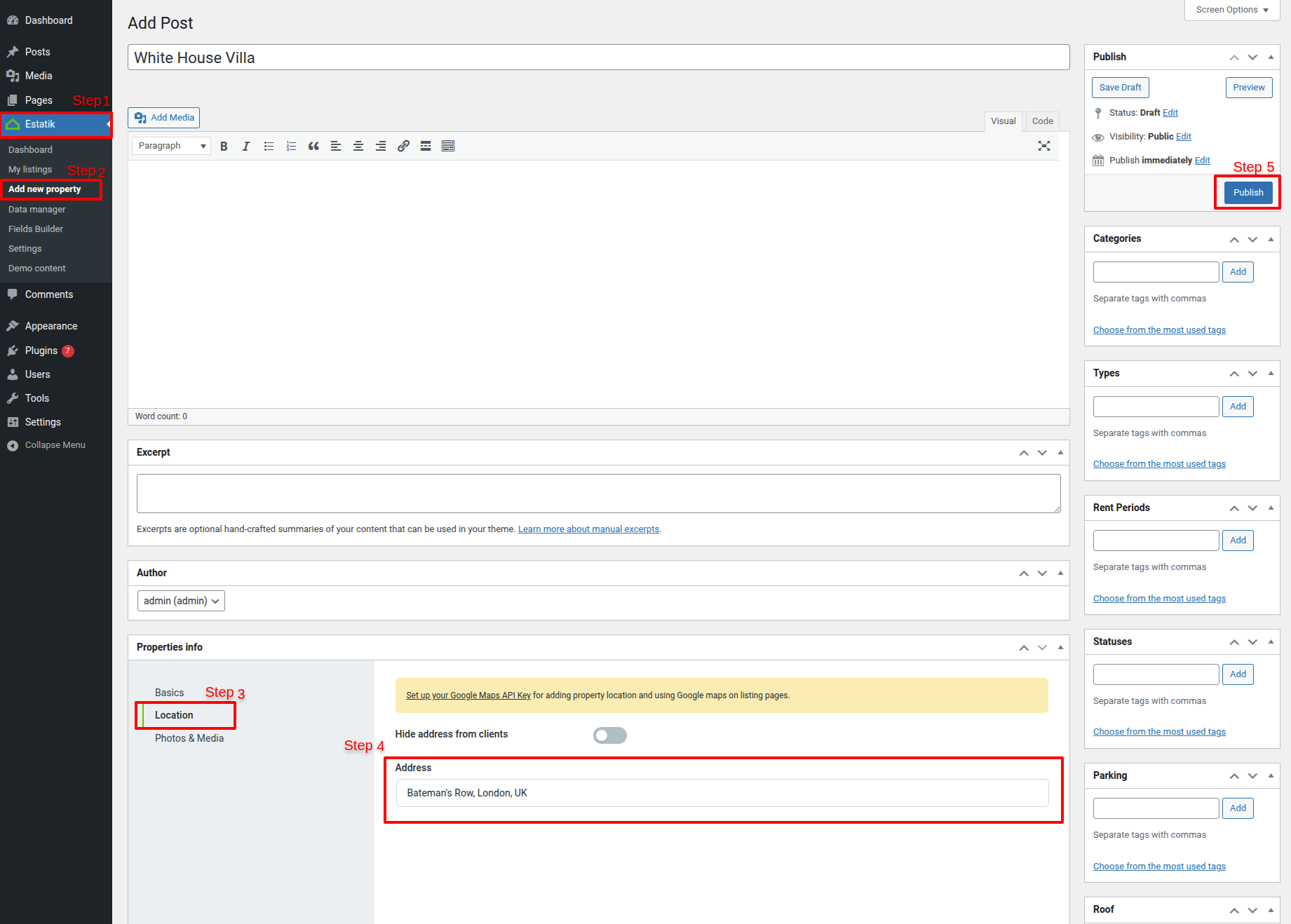Expand Screen Options panel

coord(1231,10)
